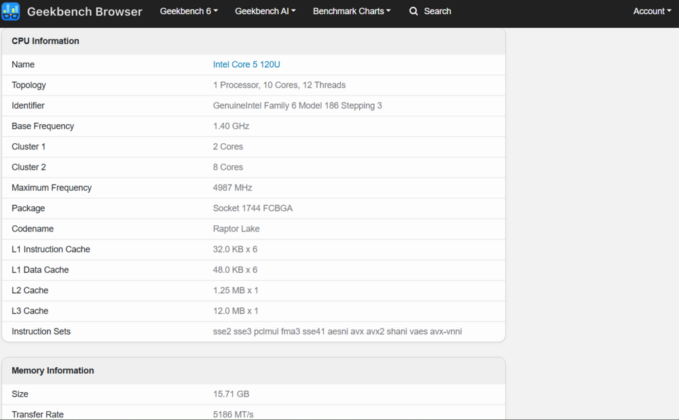Click the Package value 'Socket 1744 FCBGA'

(253, 208)
